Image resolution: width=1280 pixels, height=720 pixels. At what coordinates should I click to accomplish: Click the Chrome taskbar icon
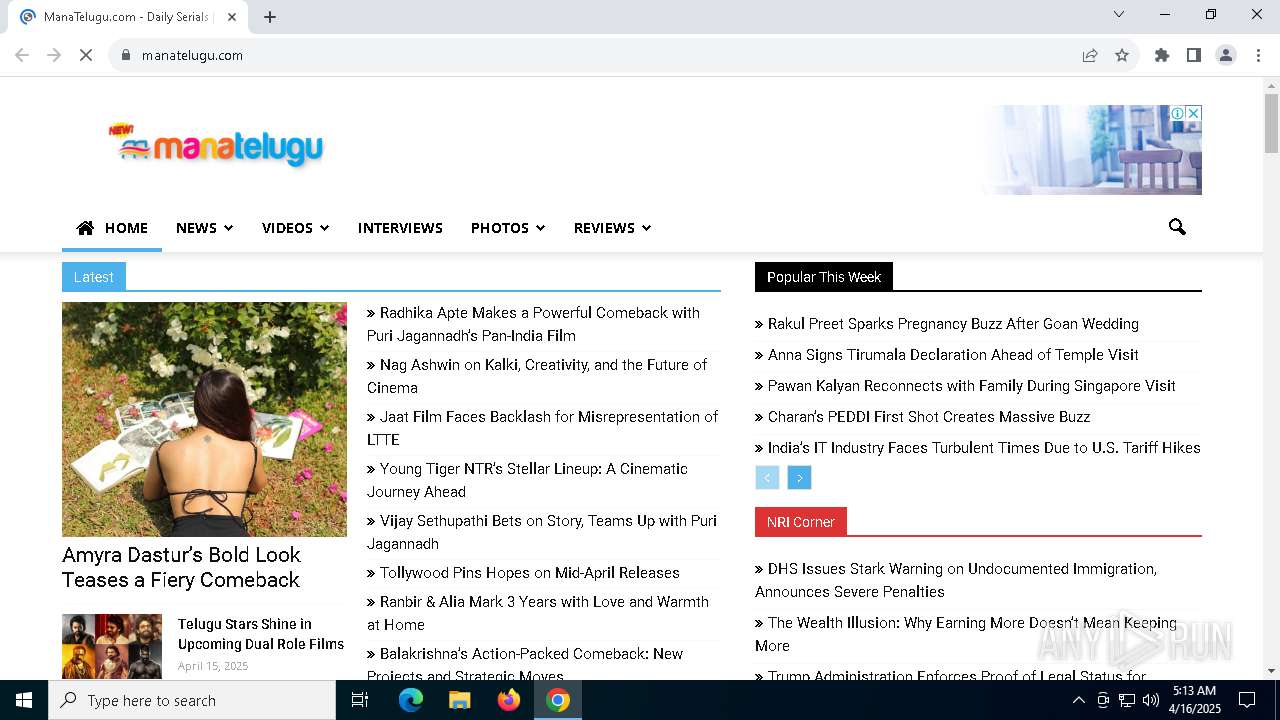pos(558,700)
